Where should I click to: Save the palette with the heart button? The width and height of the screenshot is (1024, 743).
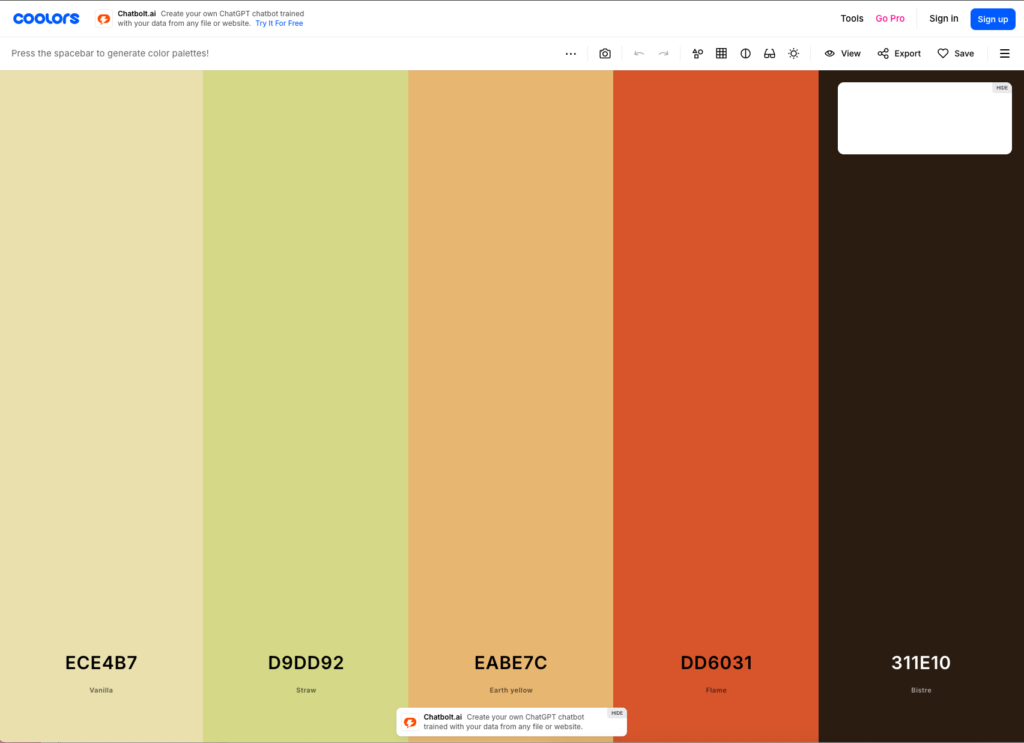tap(955, 54)
